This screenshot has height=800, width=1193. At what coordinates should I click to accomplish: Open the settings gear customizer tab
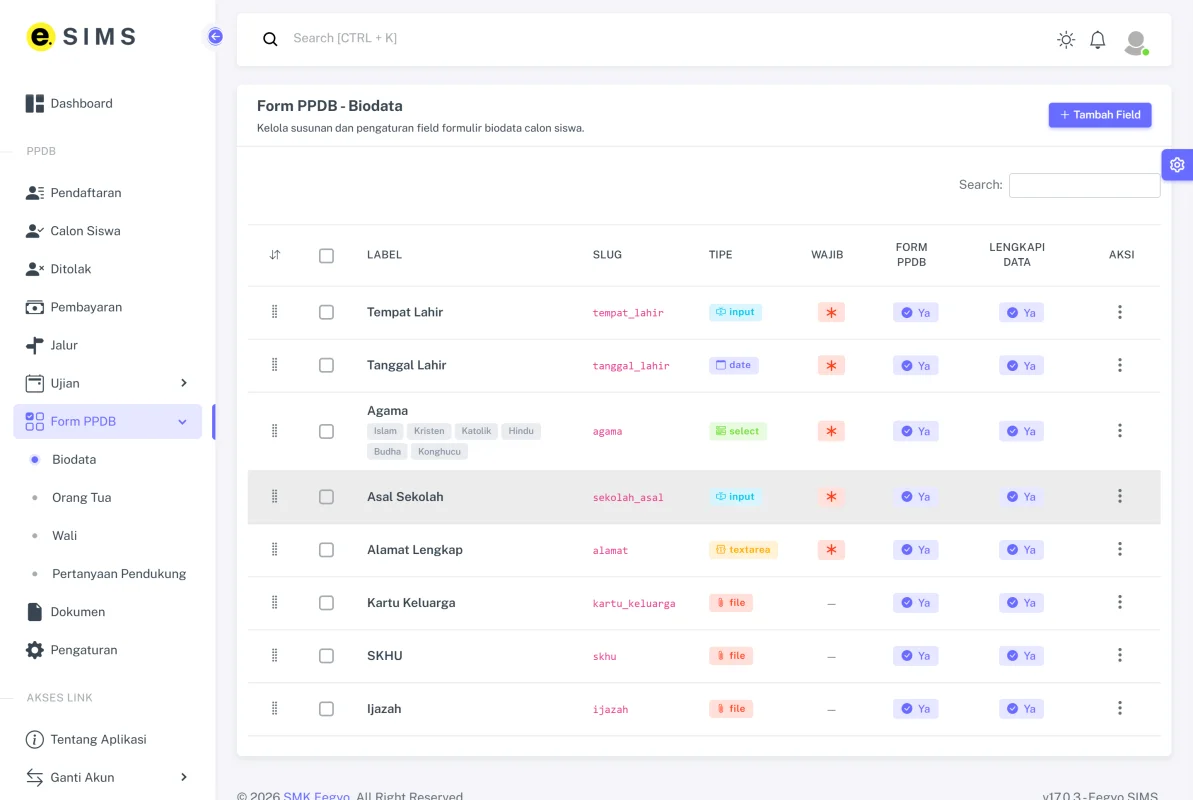pos(1177,164)
